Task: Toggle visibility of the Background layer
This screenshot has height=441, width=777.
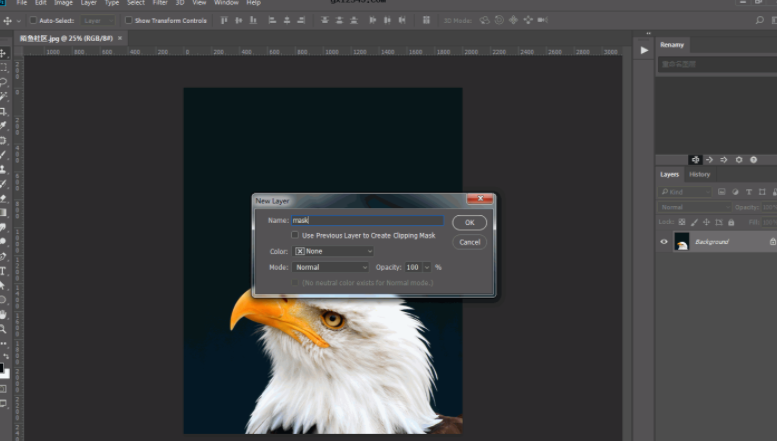Action: (664, 242)
